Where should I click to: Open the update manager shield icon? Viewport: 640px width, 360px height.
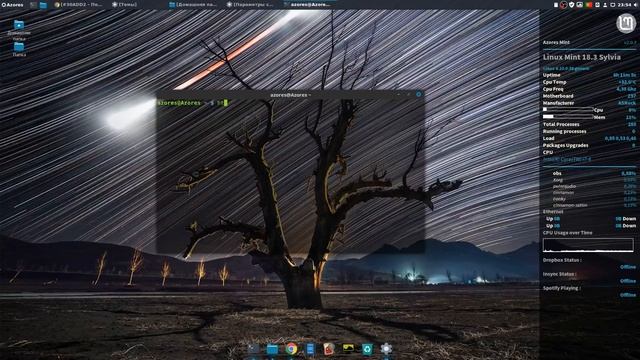pyautogui.click(x=572, y=5)
